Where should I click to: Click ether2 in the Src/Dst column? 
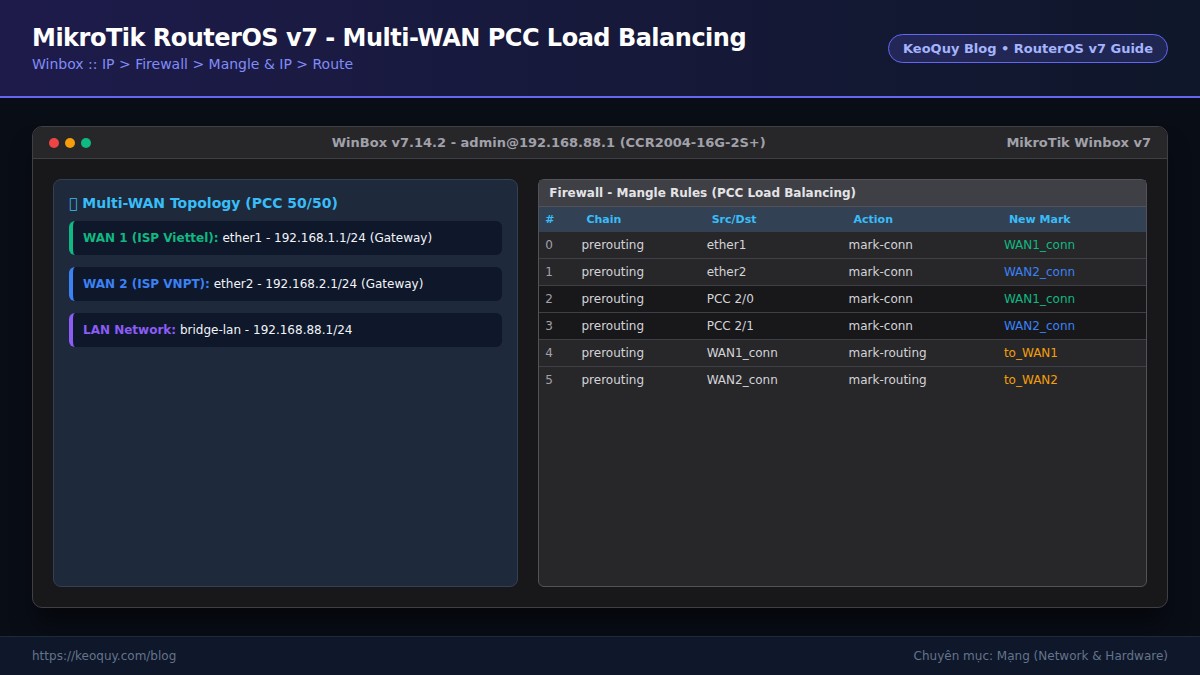click(726, 272)
